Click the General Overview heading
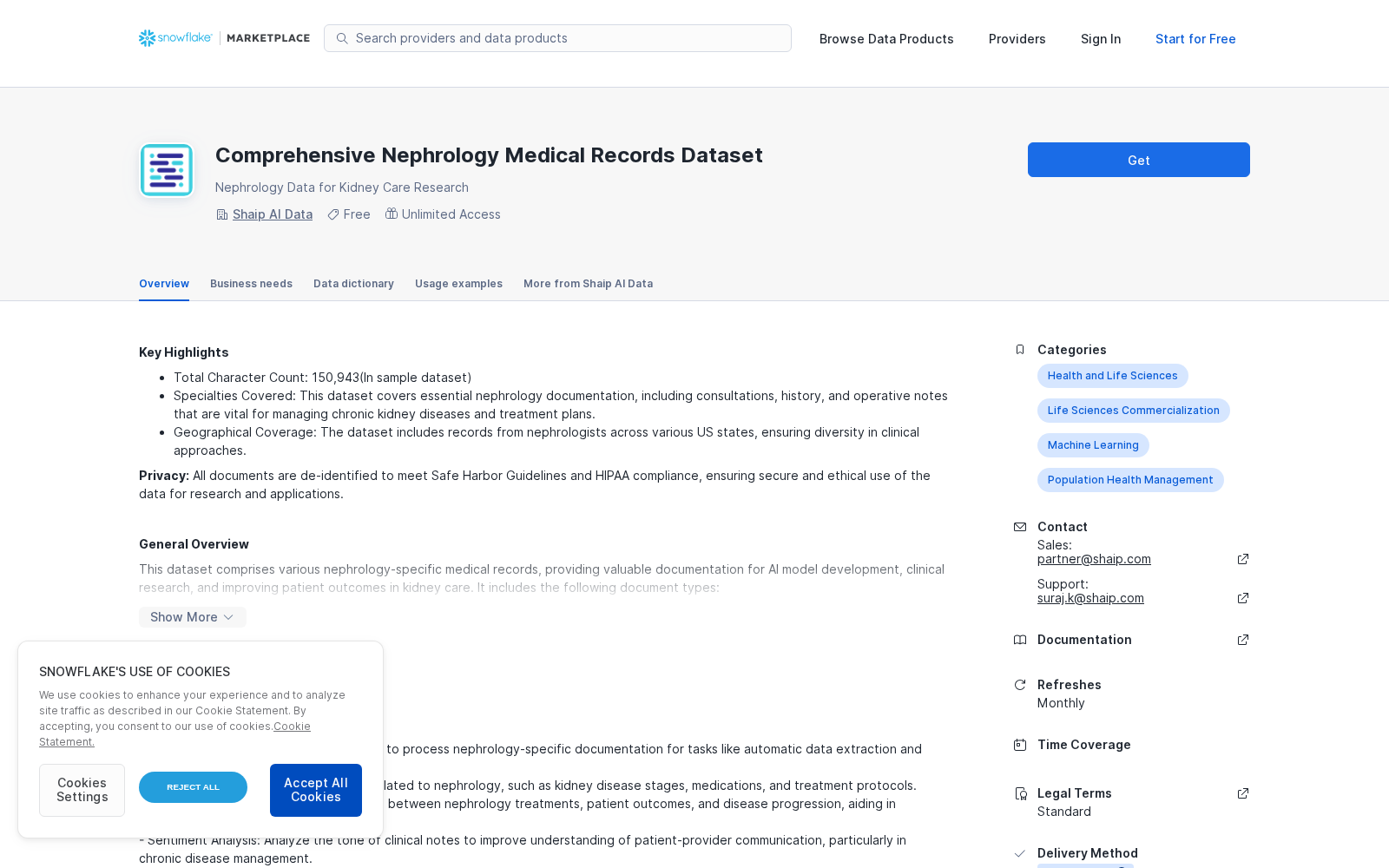 tap(194, 544)
